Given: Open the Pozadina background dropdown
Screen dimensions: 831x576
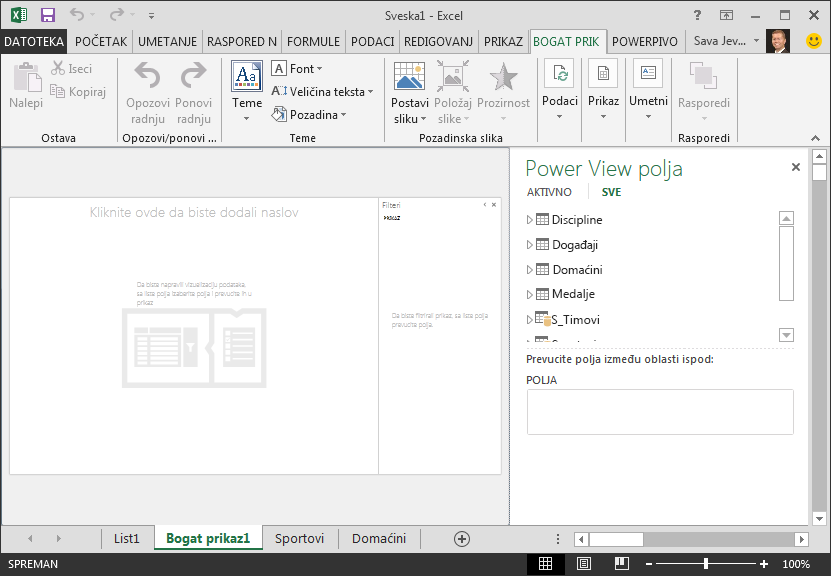Looking at the screenshot, I should (309, 114).
